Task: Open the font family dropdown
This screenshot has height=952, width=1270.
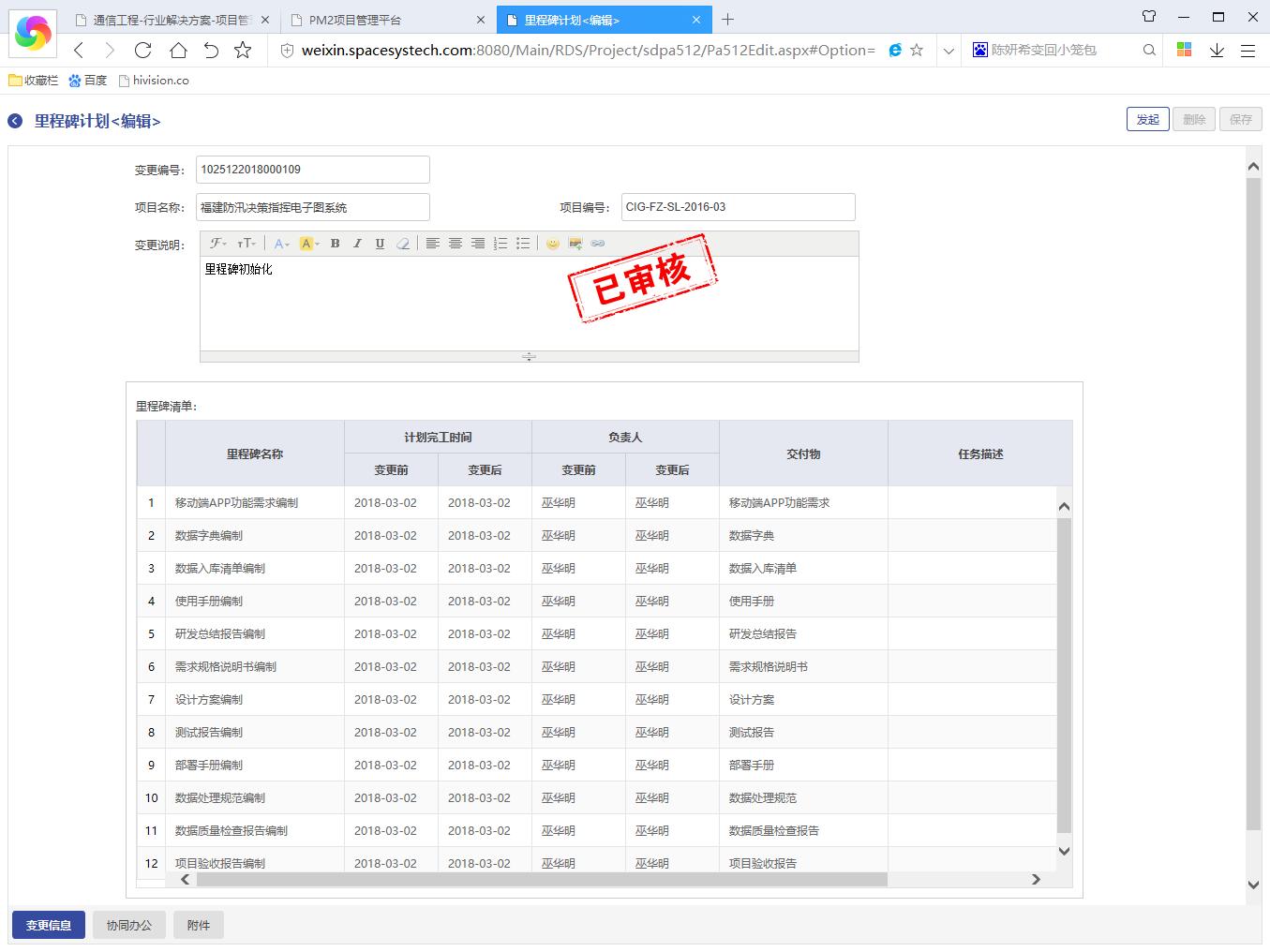Action: click(x=218, y=244)
